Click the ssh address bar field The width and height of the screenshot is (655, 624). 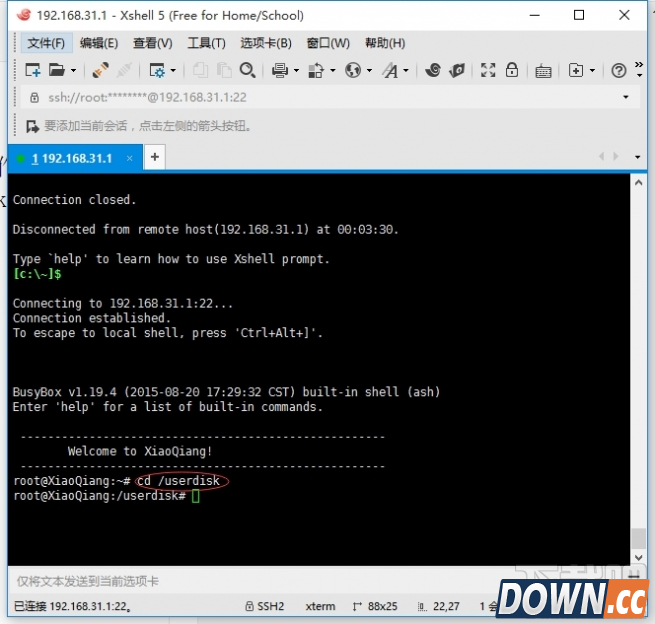tap(300, 98)
